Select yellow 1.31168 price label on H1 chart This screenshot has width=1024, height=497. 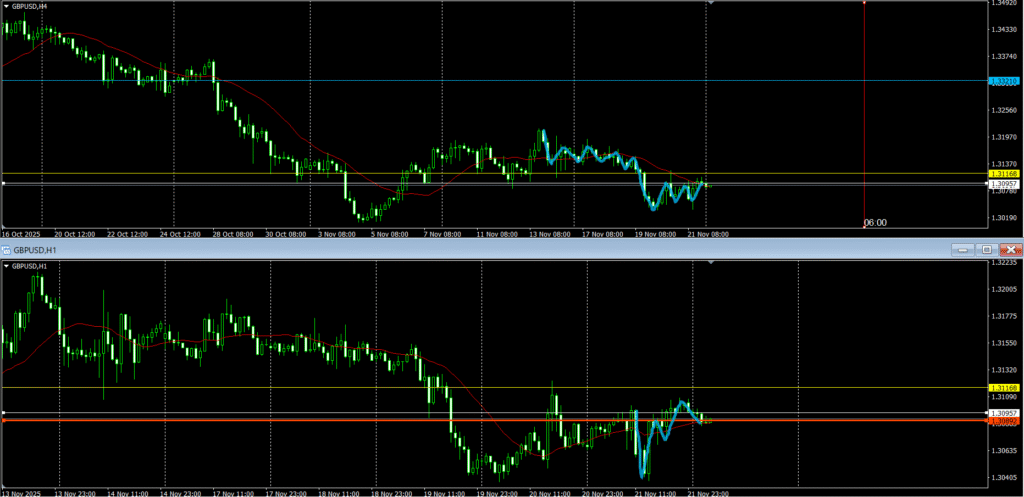pyautogui.click(x=1003, y=387)
